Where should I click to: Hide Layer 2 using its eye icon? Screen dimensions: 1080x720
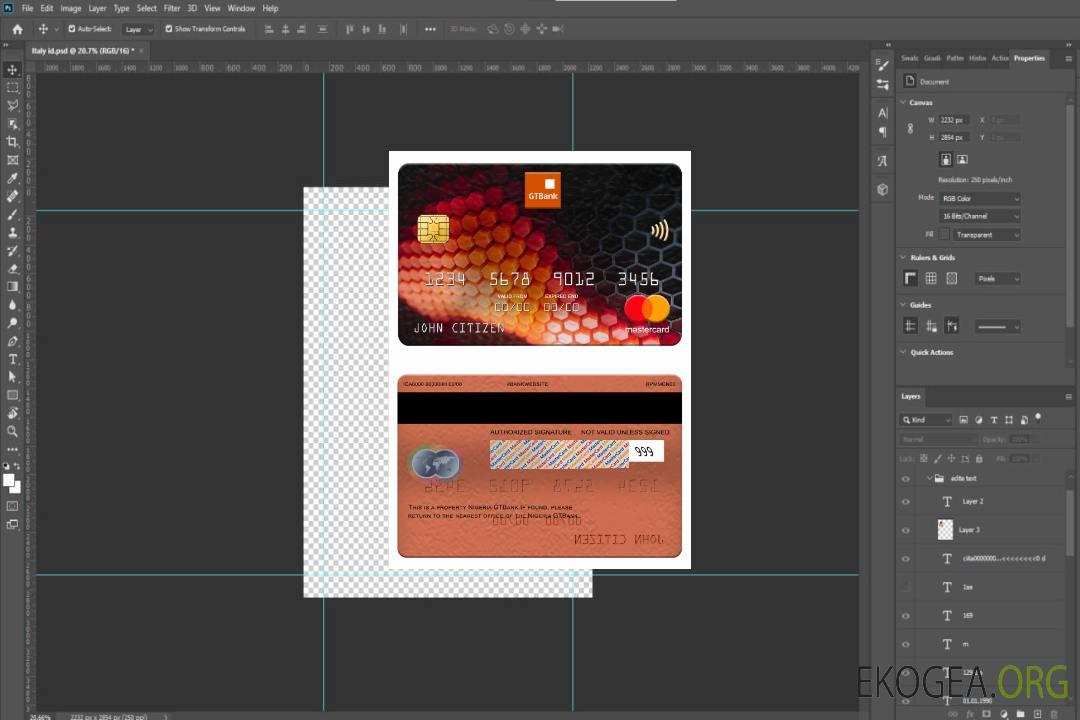click(x=906, y=502)
